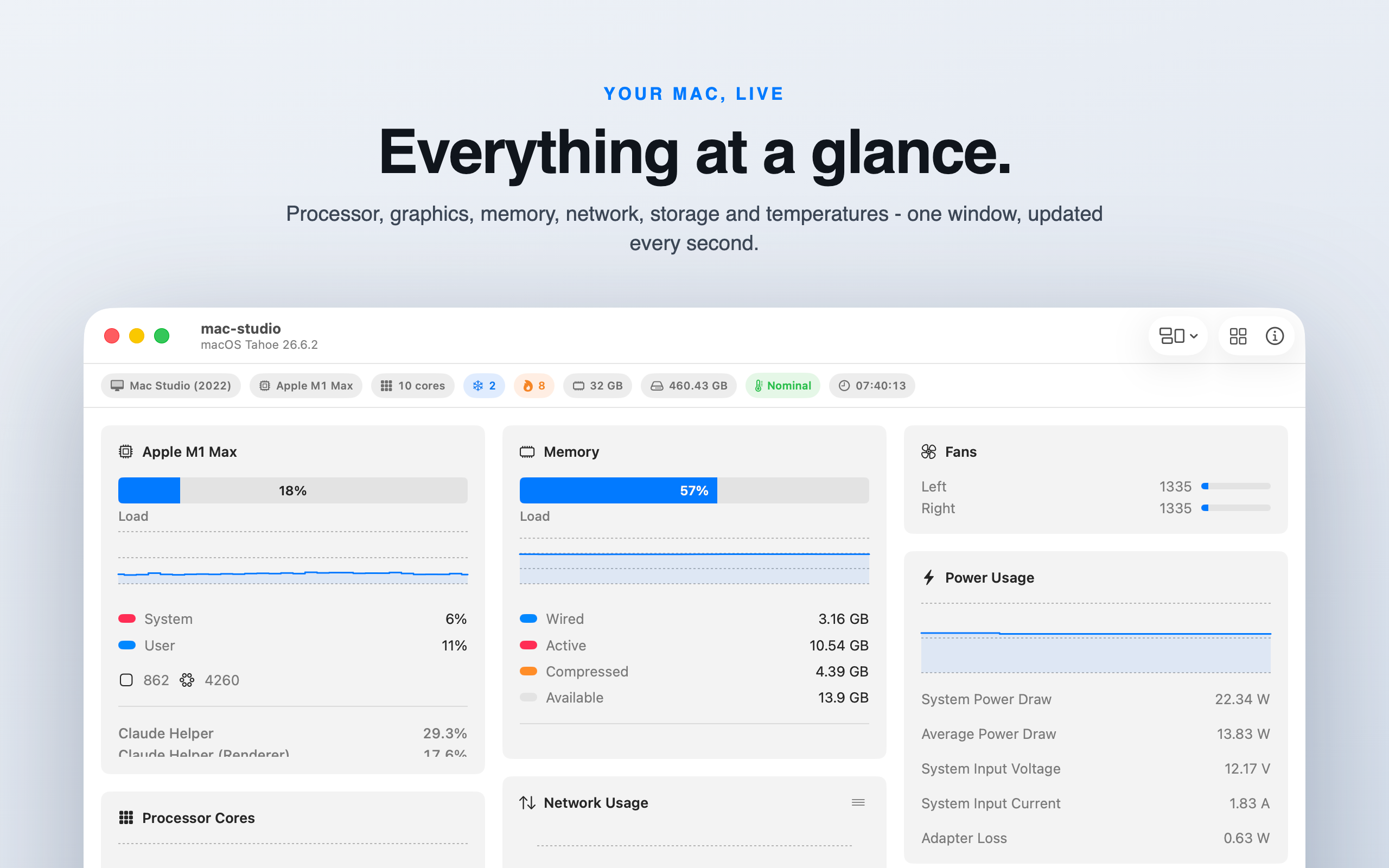Click the Network Usage arrows icon
Viewport: 1389px width, 868px height.
click(x=527, y=802)
